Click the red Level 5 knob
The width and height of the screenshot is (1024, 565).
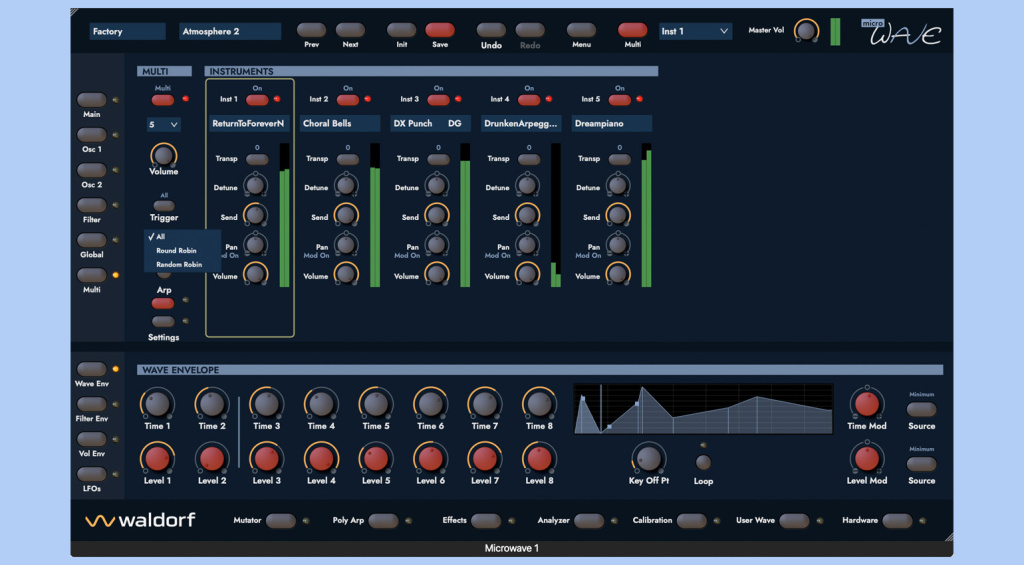tap(376, 459)
